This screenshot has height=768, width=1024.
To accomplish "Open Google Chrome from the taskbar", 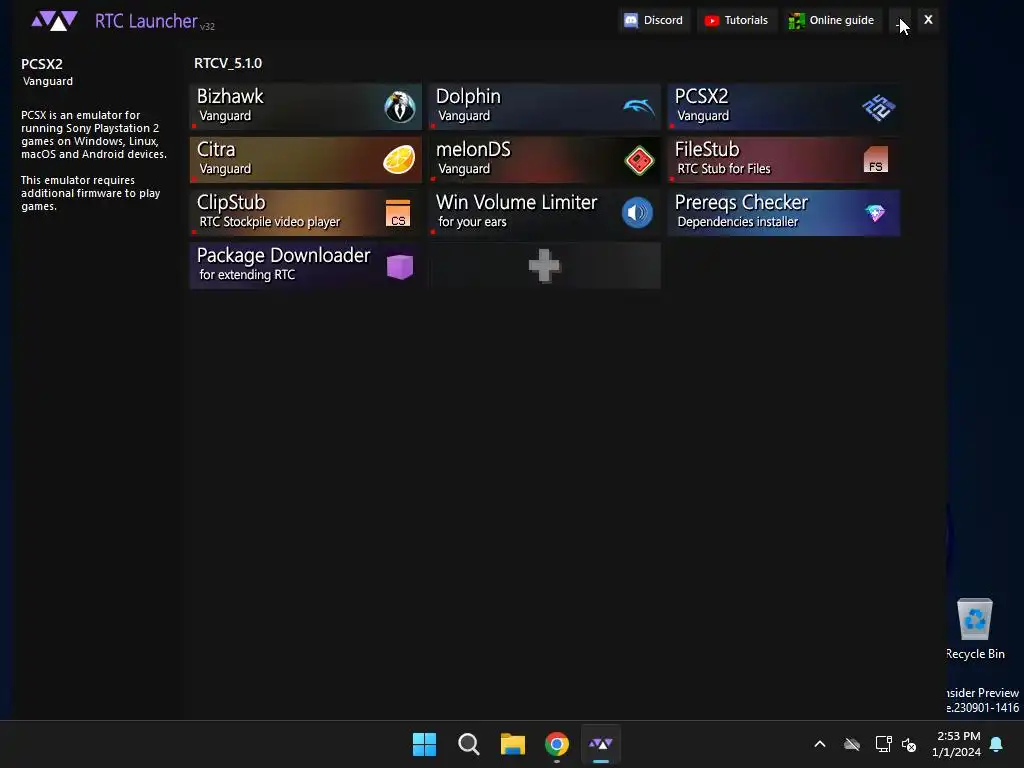I will (557, 744).
